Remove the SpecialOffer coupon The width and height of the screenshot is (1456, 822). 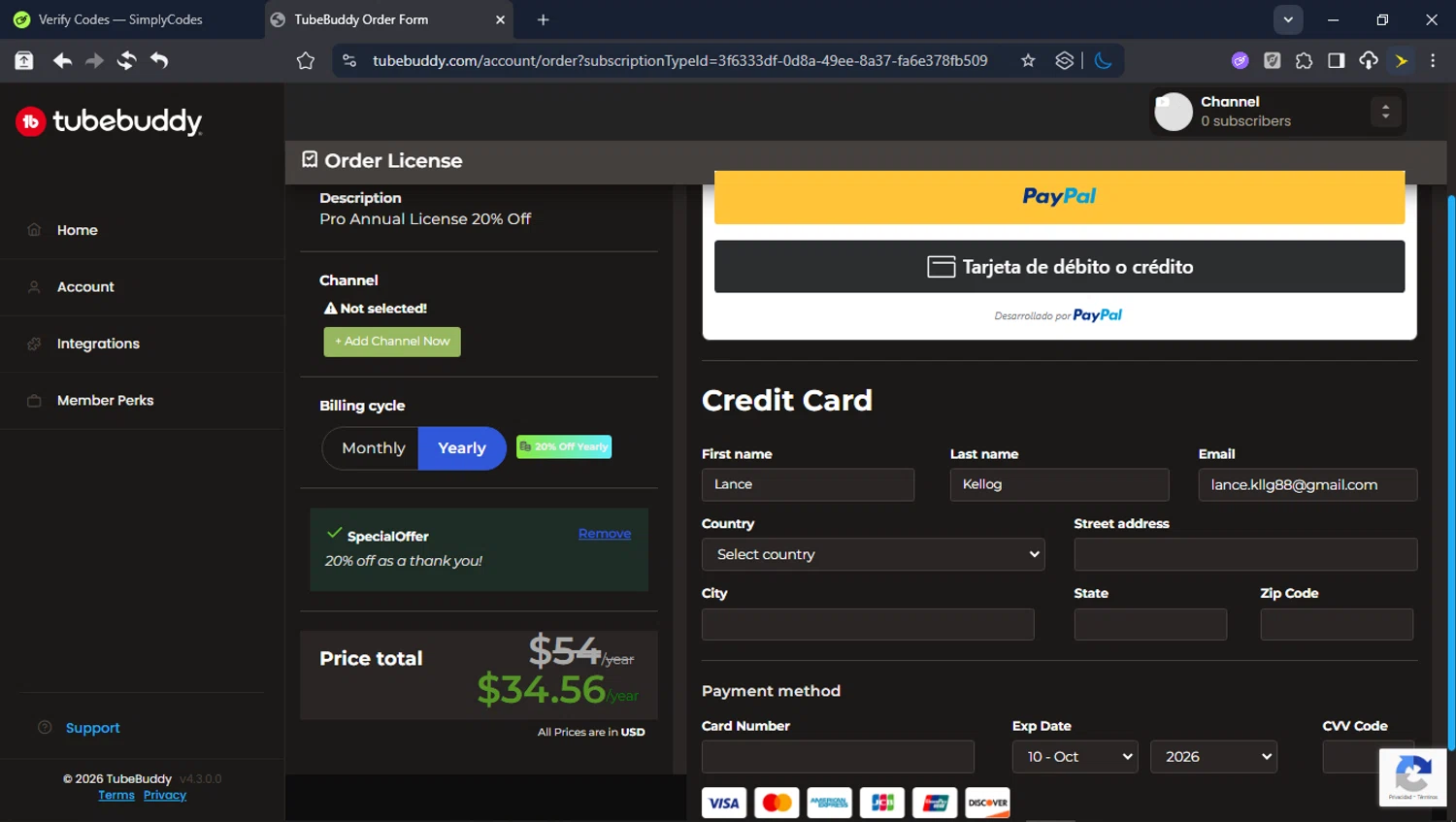tap(605, 534)
